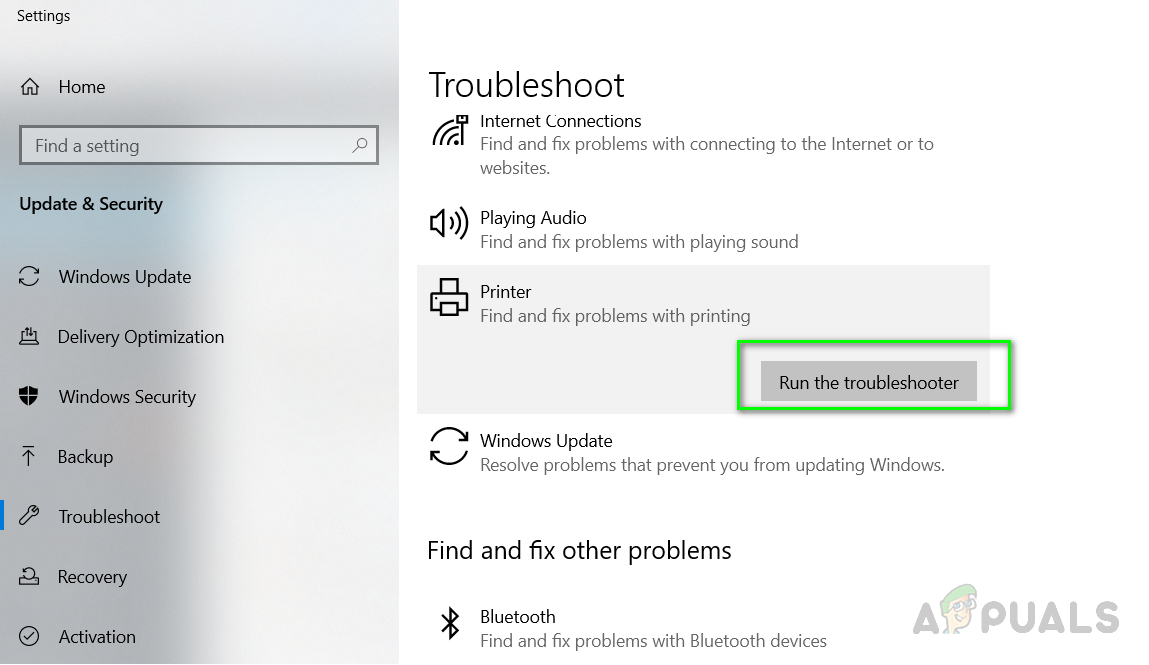Viewport: 1149px width, 665px height.
Task: Click the Internet Connections wifi icon
Action: pyautogui.click(x=450, y=133)
